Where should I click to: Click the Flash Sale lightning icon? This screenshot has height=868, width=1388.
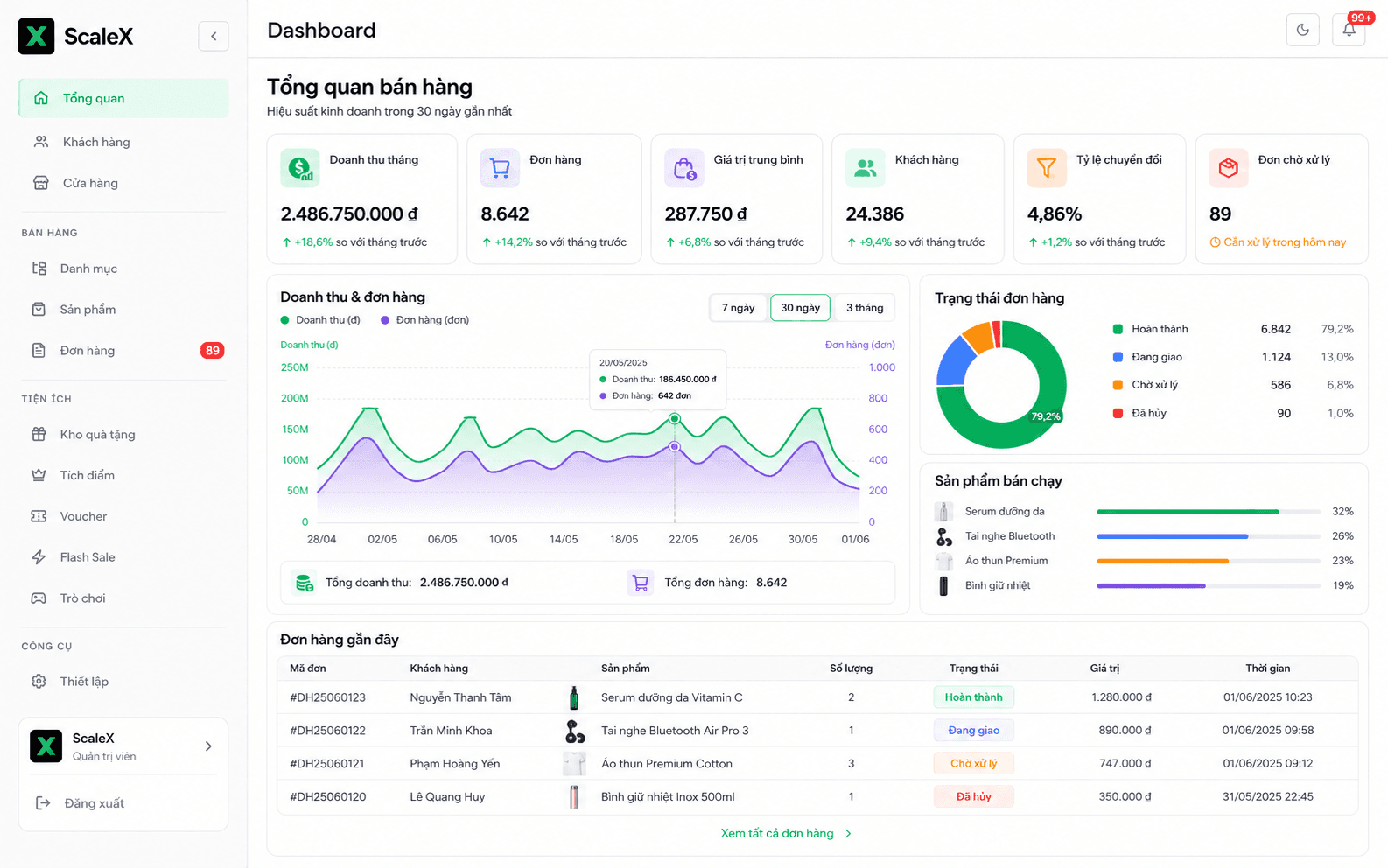(39, 557)
